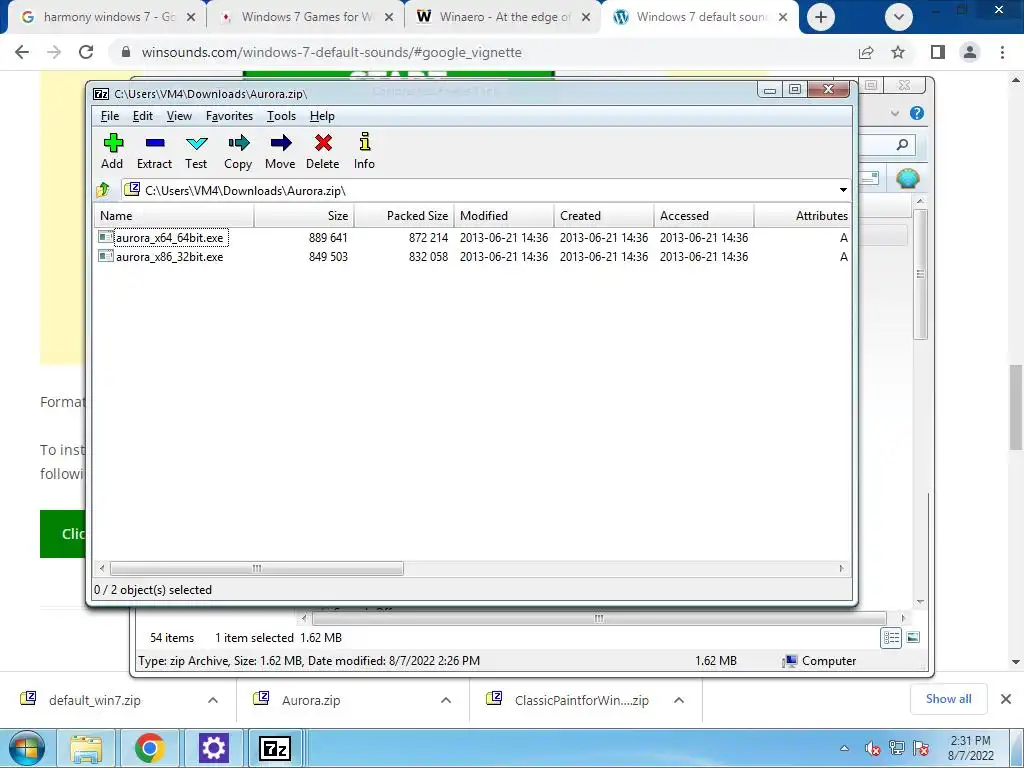Click Explorer search magnifier icon

coord(903,144)
